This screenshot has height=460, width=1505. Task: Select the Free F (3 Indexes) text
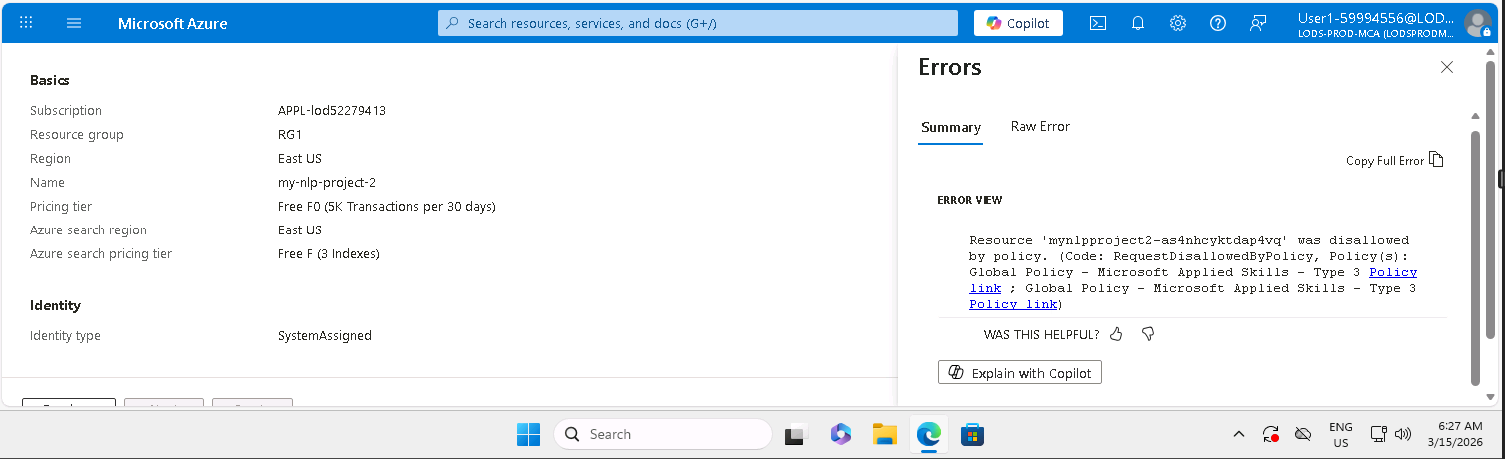329,254
